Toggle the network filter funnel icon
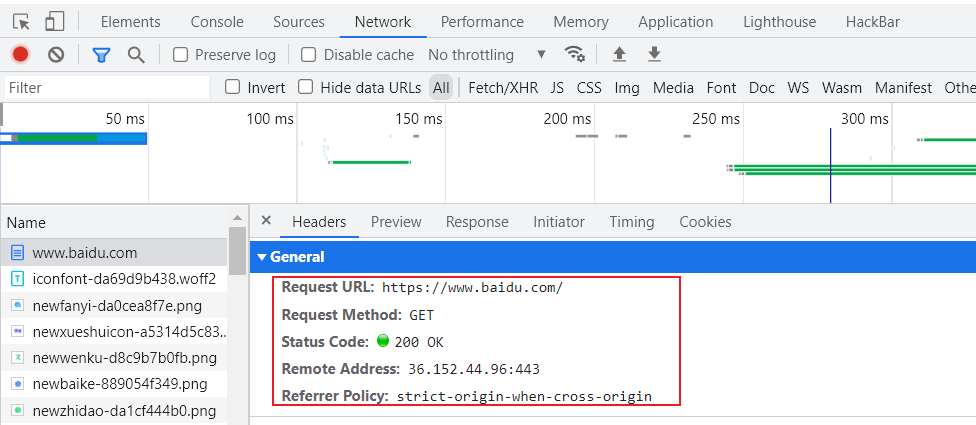Viewport: 976px width, 425px height. point(101,55)
